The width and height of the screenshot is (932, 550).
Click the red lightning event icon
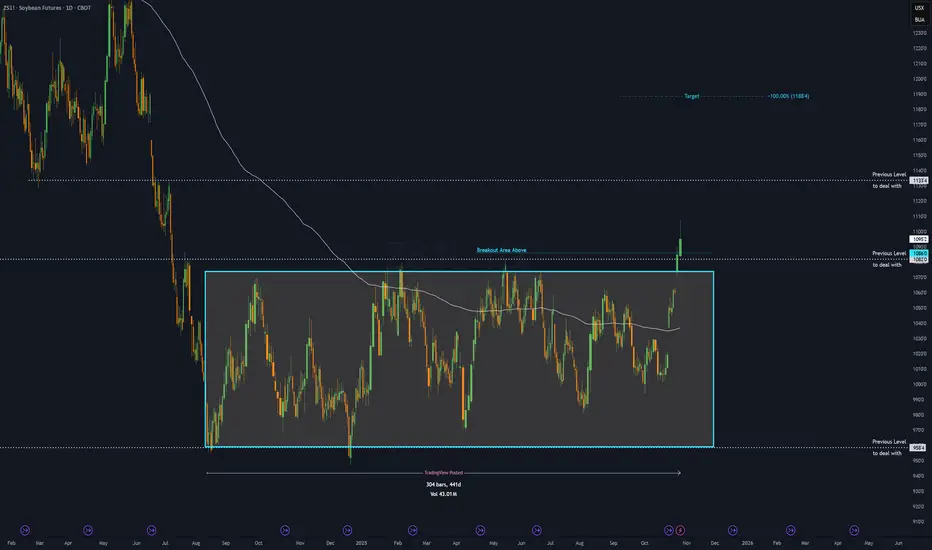680,530
